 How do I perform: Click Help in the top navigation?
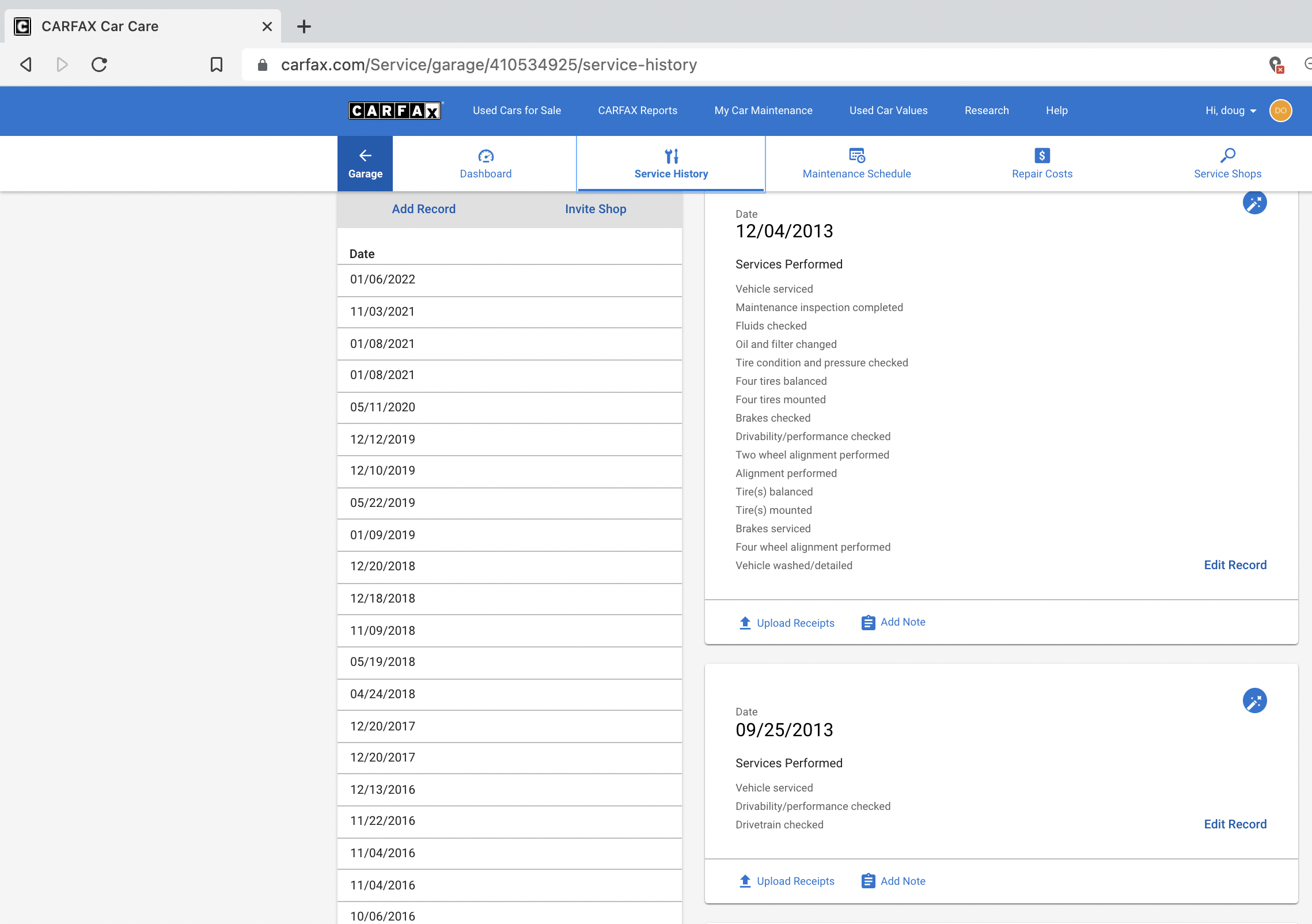[1057, 111]
